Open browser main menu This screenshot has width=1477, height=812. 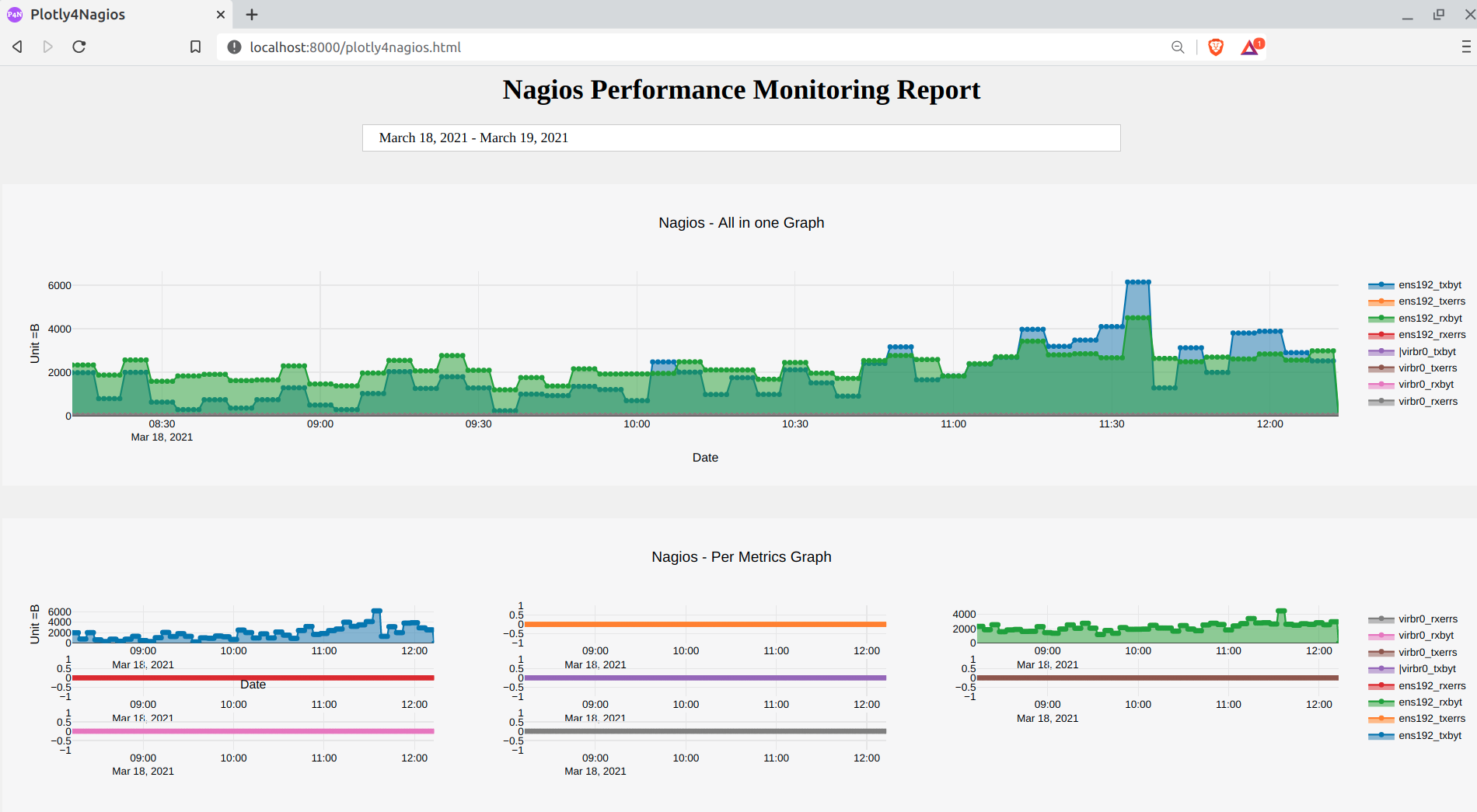[1466, 47]
